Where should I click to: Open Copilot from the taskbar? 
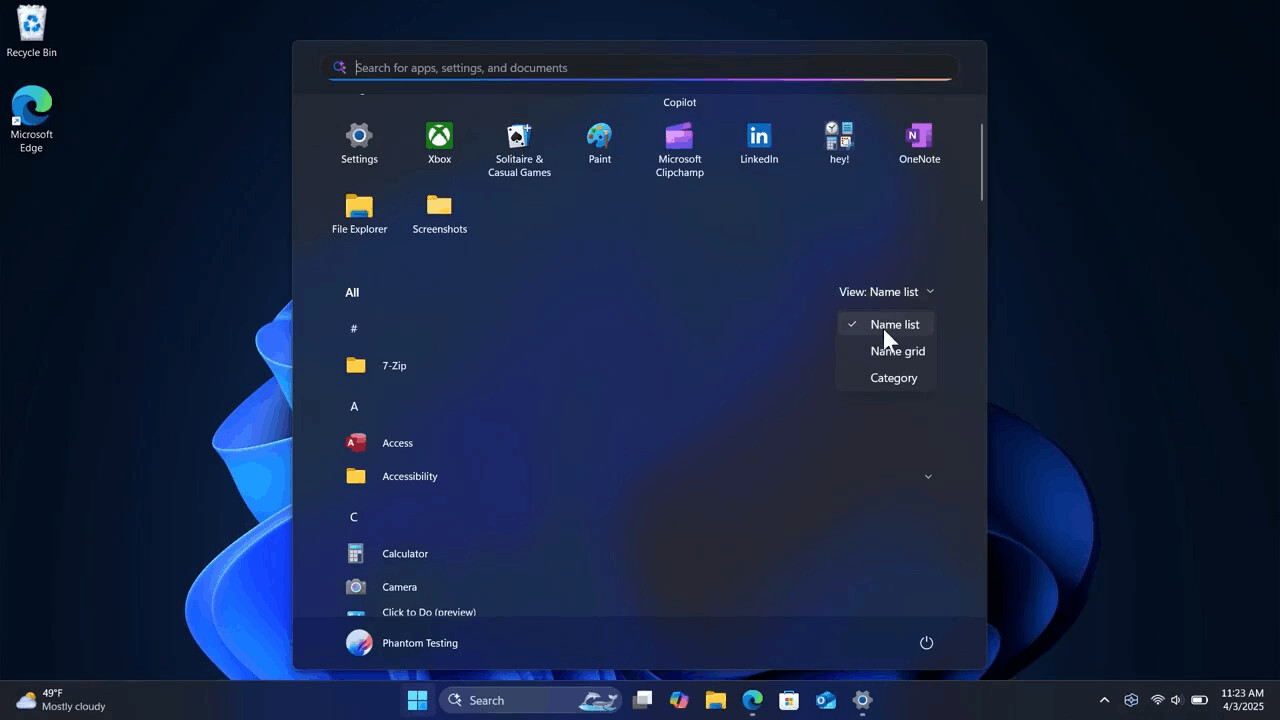679,700
